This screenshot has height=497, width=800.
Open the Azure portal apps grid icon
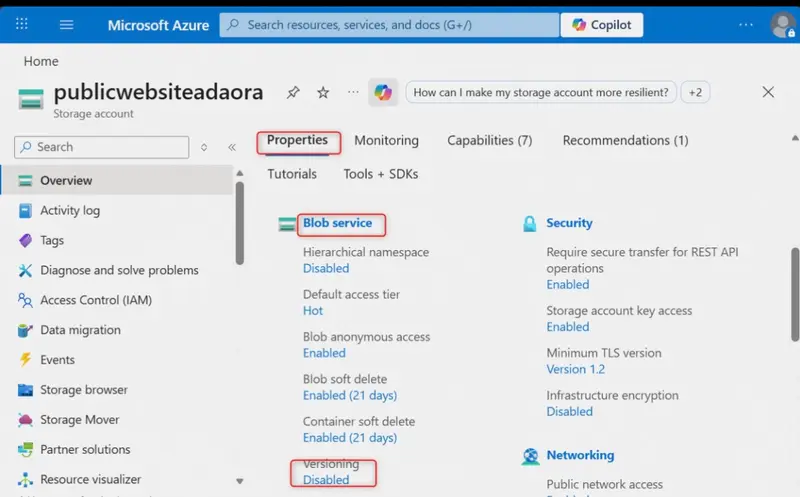22,24
